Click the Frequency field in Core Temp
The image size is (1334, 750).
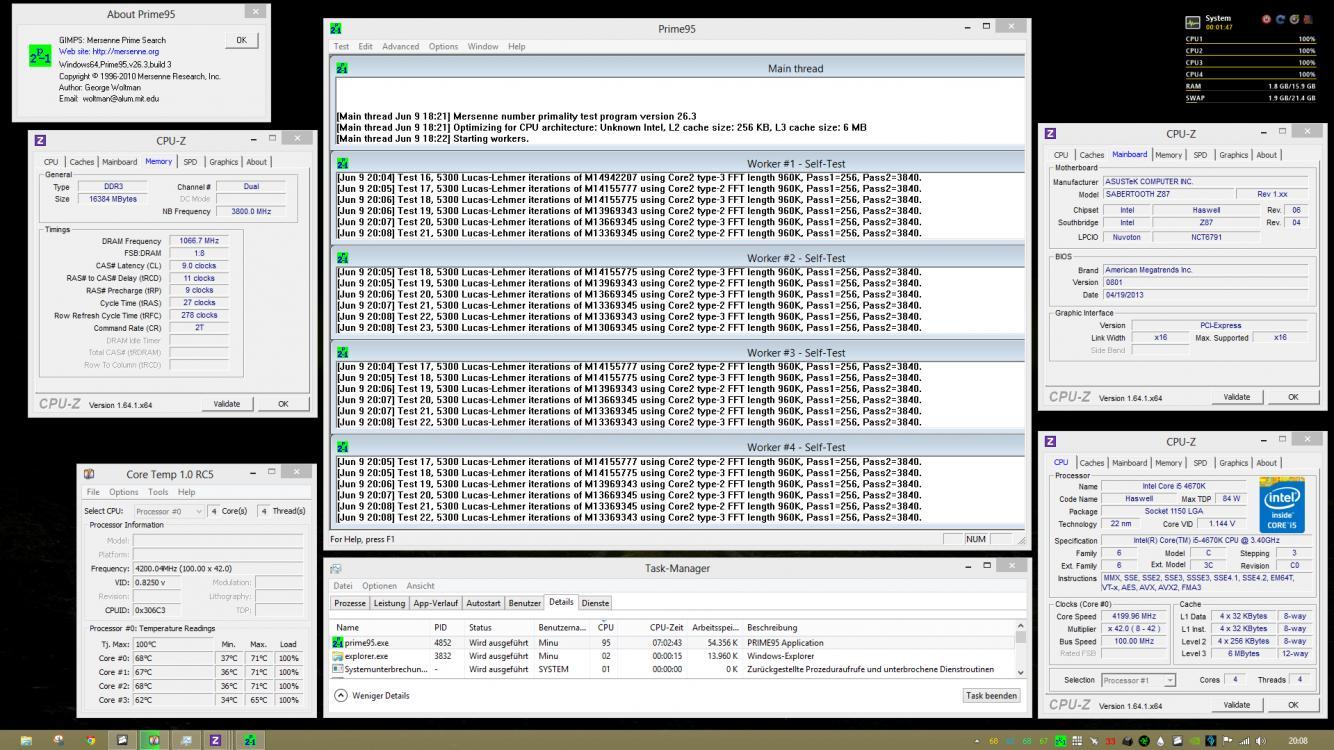coord(218,568)
